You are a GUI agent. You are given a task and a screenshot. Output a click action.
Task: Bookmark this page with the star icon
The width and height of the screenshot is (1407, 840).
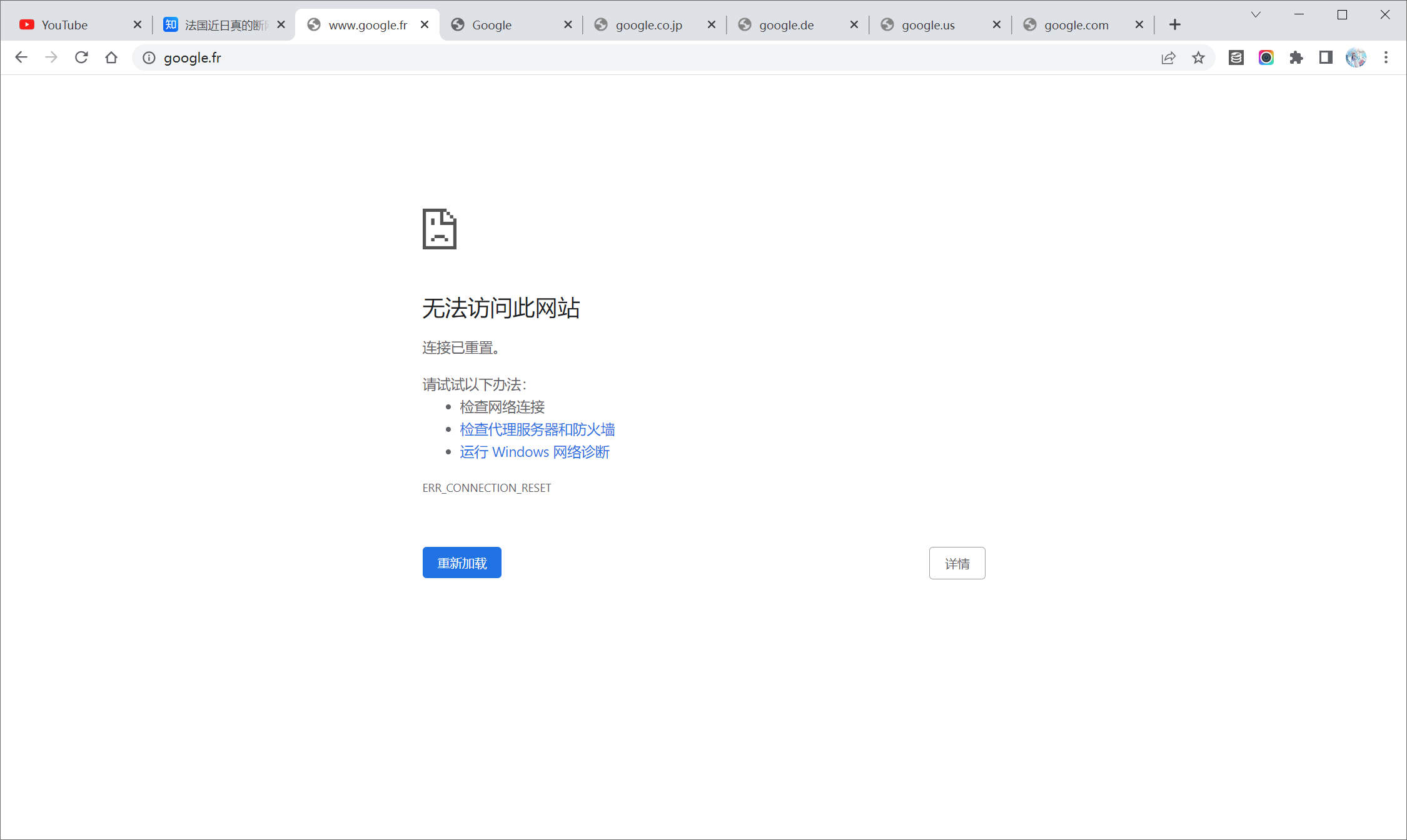(x=1198, y=58)
